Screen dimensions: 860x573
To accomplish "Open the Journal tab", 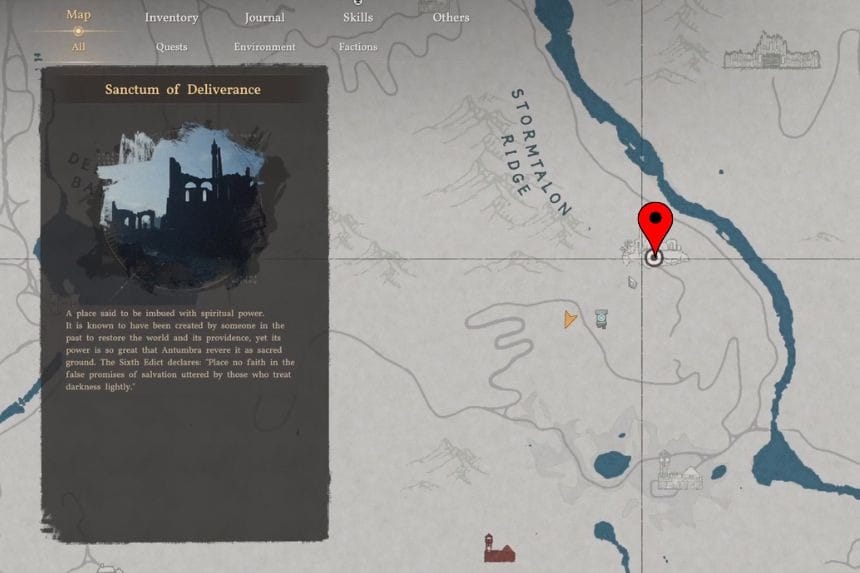I will coord(264,18).
